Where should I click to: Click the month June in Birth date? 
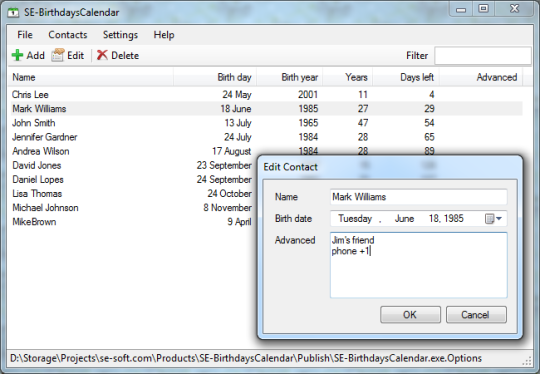coord(404,219)
